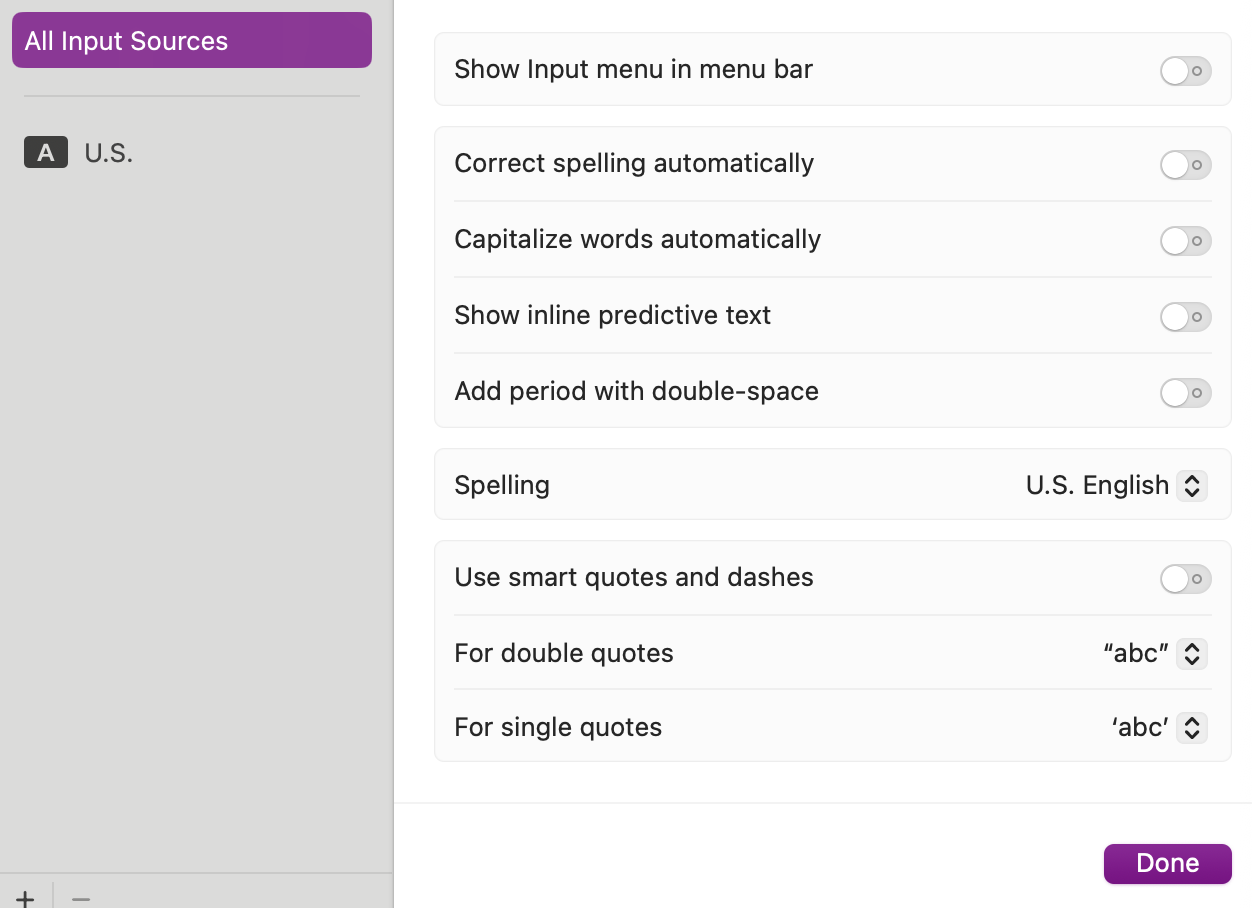Click the plus icon to add input source

25,898
